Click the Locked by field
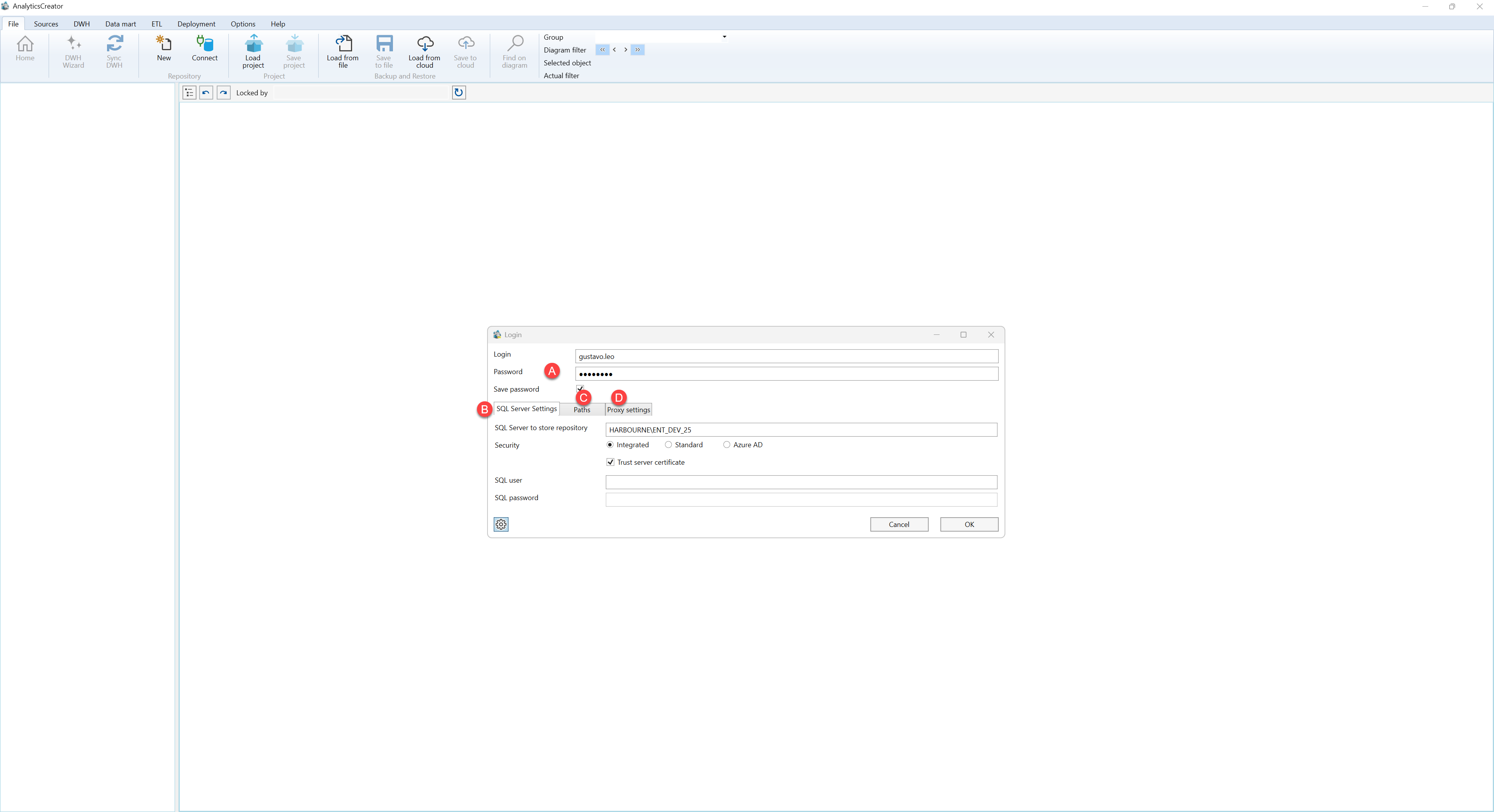This screenshot has height=812, width=1494. pyautogui.click(x=362, y=93)
